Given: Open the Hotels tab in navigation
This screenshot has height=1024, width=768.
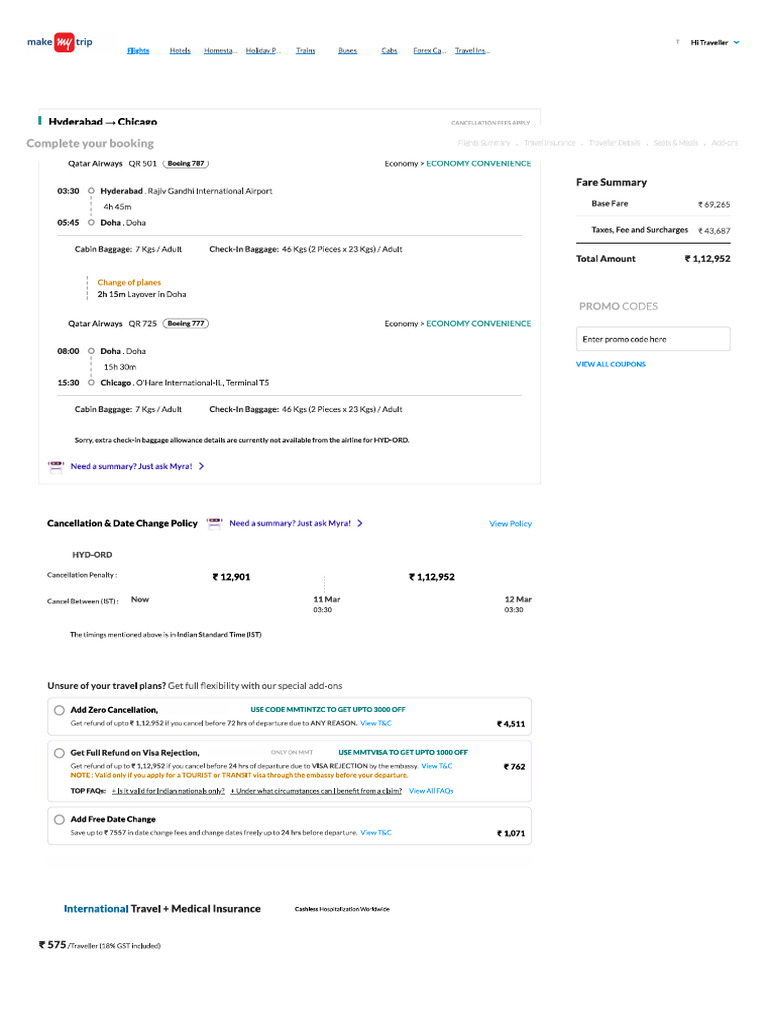Looking at the screenshot, I should click(x=180, y=50).
